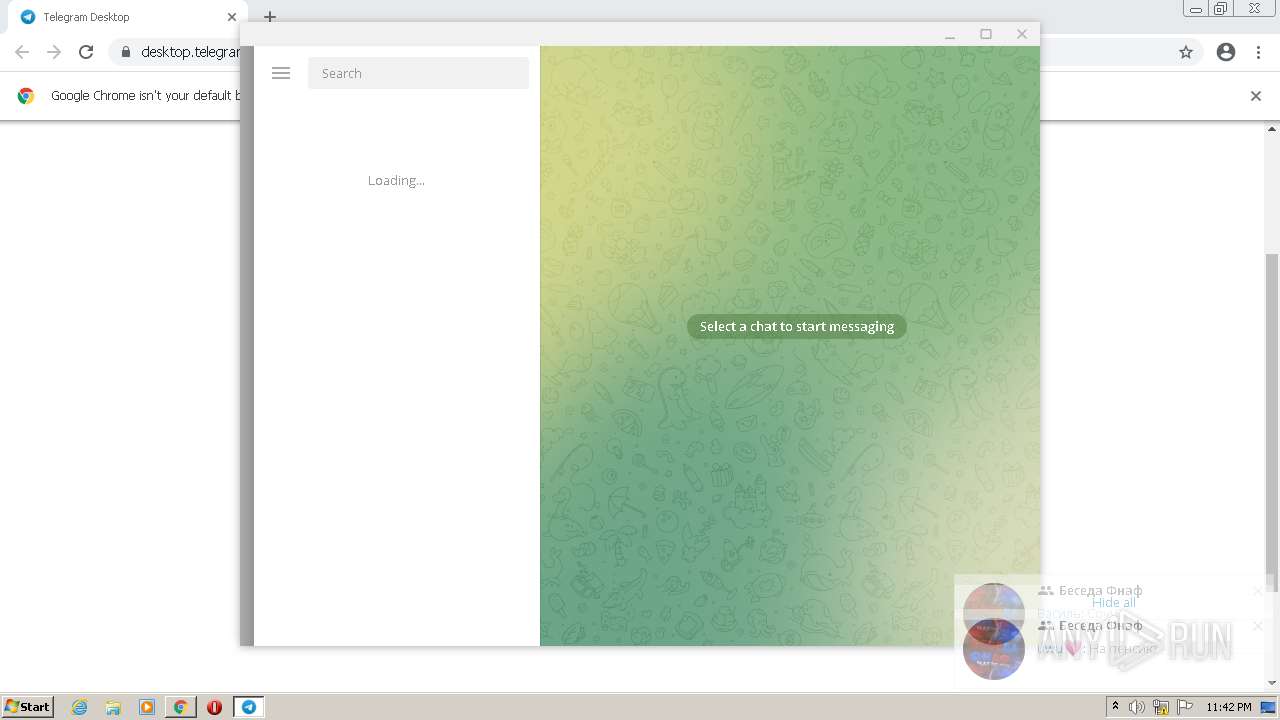Open Windows Media Player from the taskbar

147,707
